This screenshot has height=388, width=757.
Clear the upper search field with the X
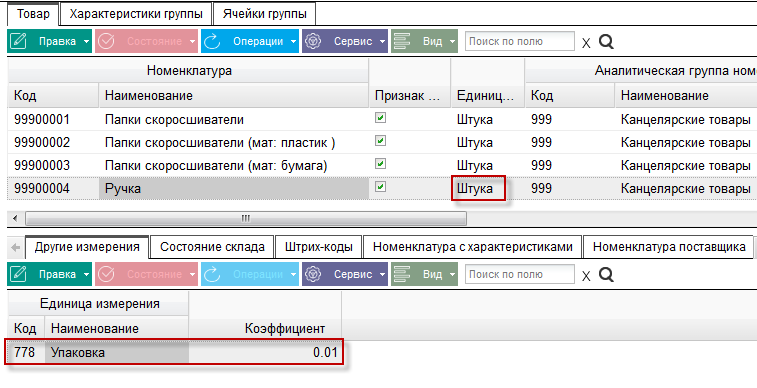coord(586,43)
